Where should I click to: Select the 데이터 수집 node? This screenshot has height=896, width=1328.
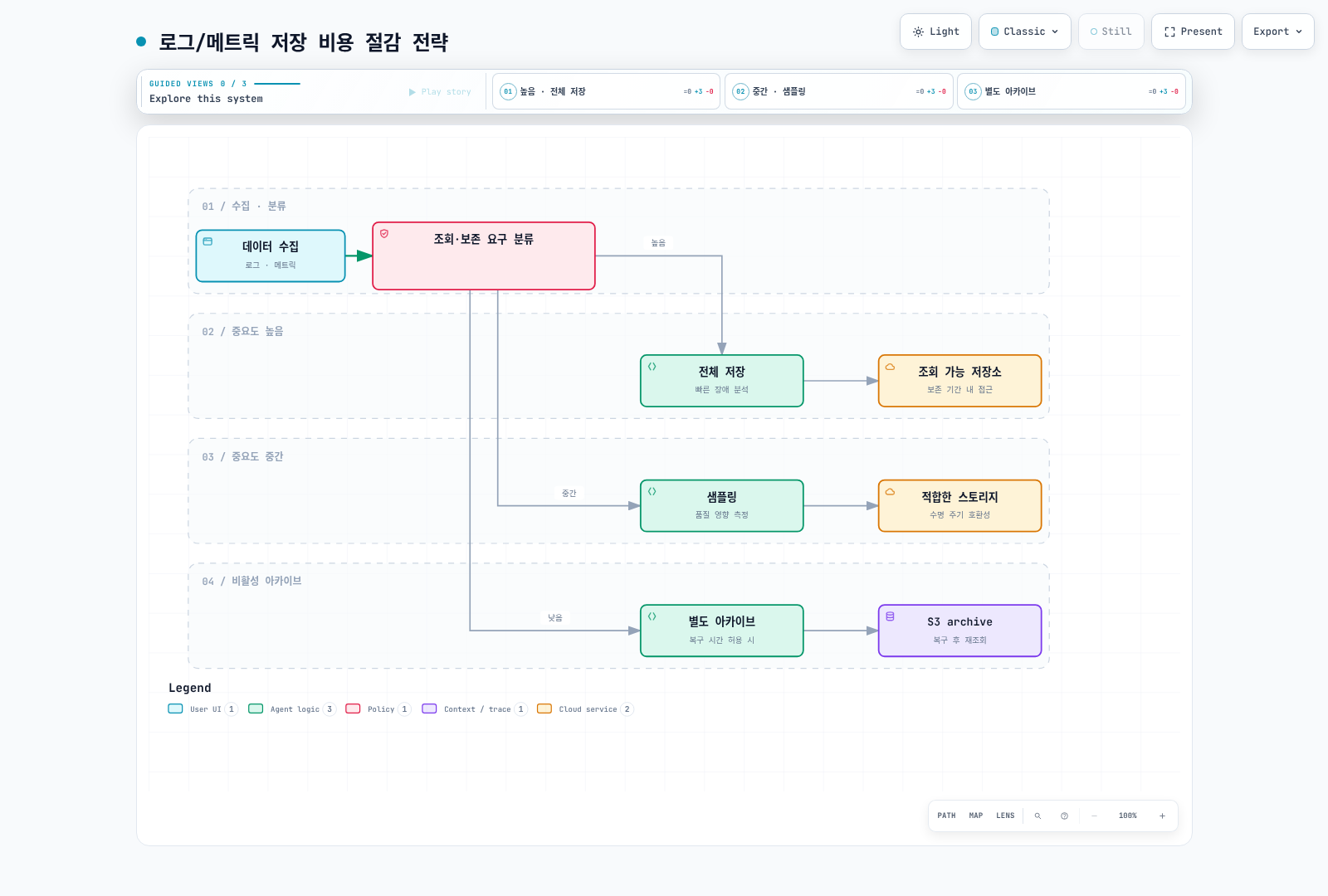[271, 256]
